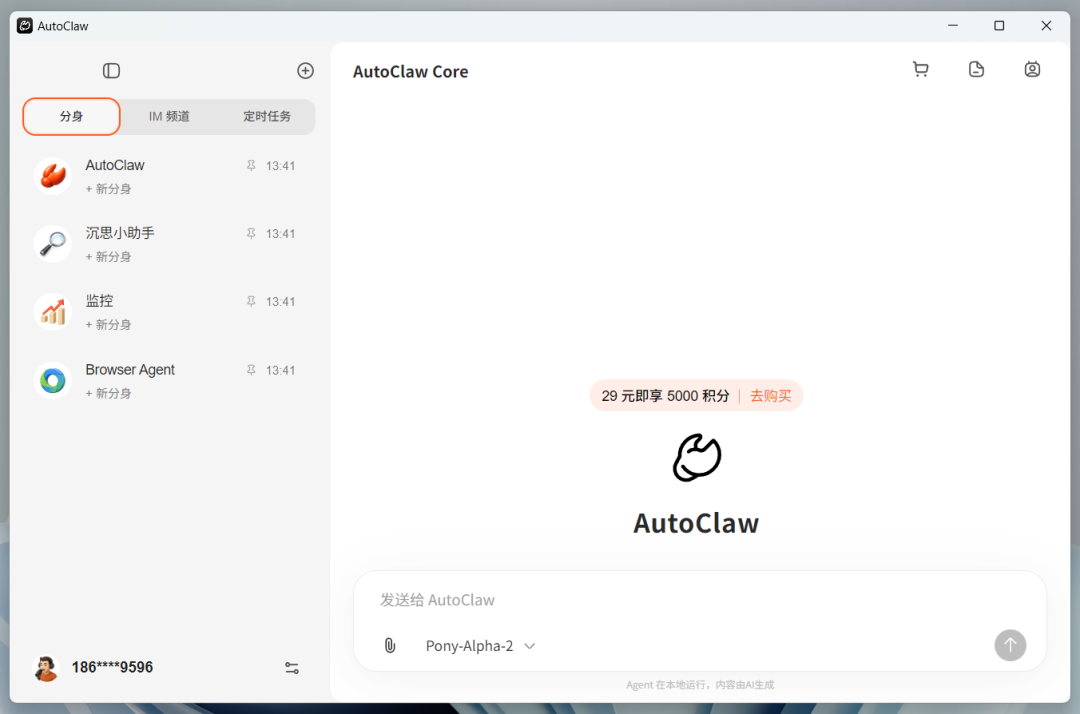This screenshot has width=1080, height=714.
Task: Attach a file via the paperclip icon
Action: pyautogui.click(x=389, y=645)
